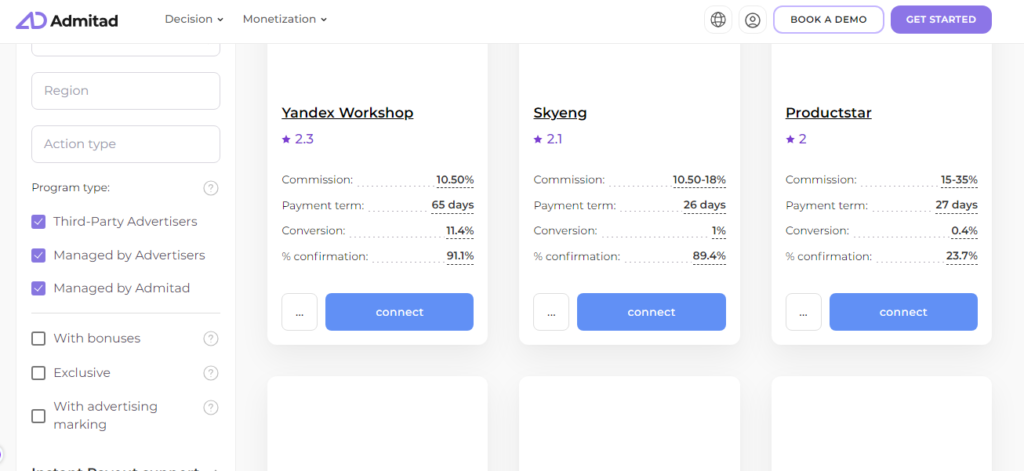Uncheck Managed by Admitad checkbox
The width and height of the screenshot is (1024, 471).
tap(39, 288)
